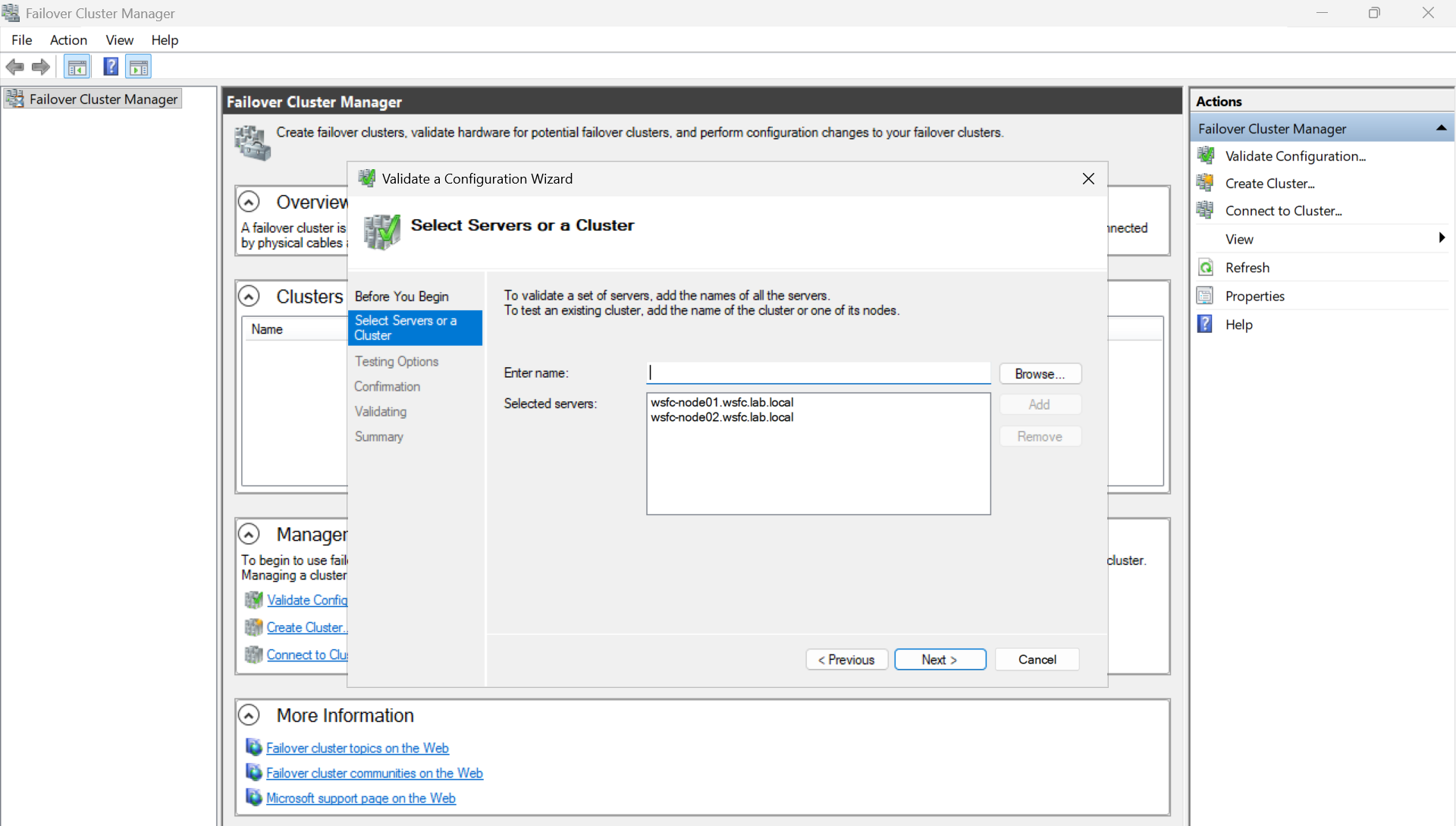This screenshot has width=1456, height=826.
Task: Click the Back arrow toolbar icon
Action: pyautogui.click(x=14, y=67)
